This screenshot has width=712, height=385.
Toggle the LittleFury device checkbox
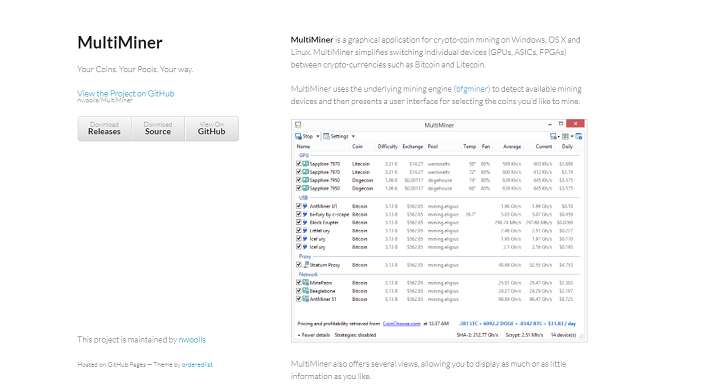point(299,231)
